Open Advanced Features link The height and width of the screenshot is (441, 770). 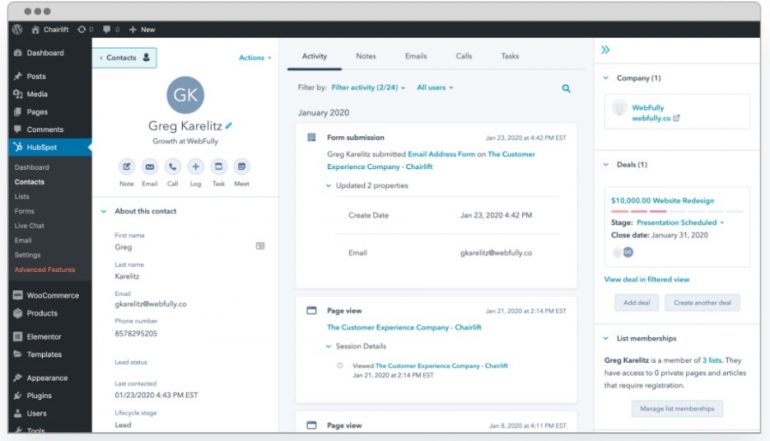click(x=45, y=270)
